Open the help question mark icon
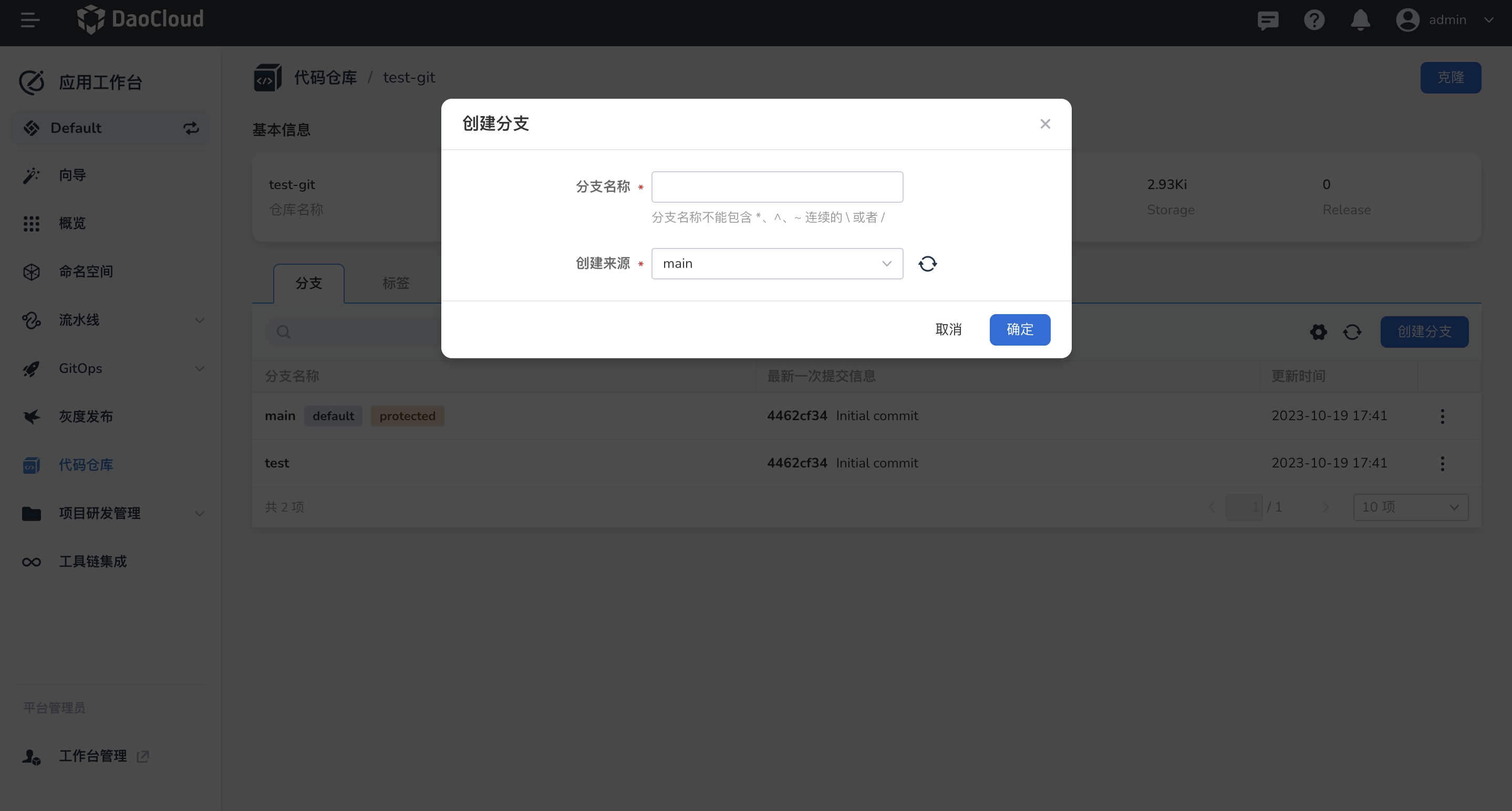The width and height of the screenshot is (1512, 811). pos(1313,20)
